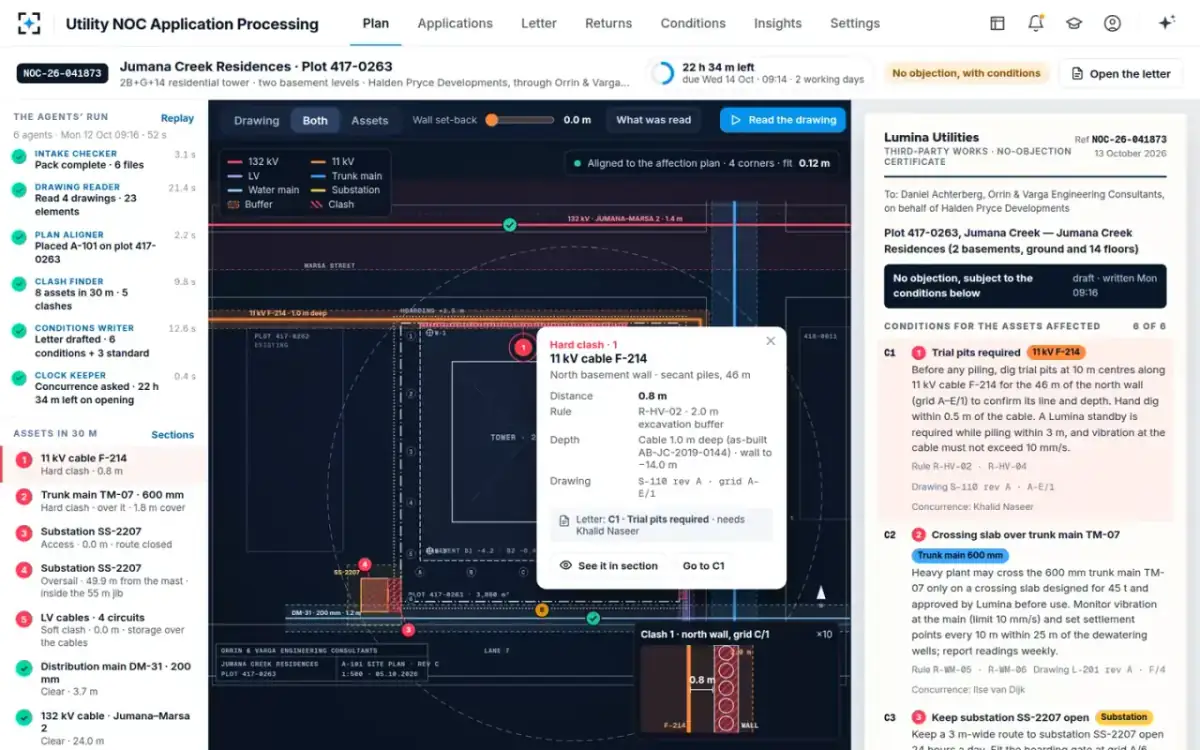Image resolution: width=1200 pixels, height=750 pixels.
Task: Click red badge 2 beside condition C2
Action: coord(919,535)
